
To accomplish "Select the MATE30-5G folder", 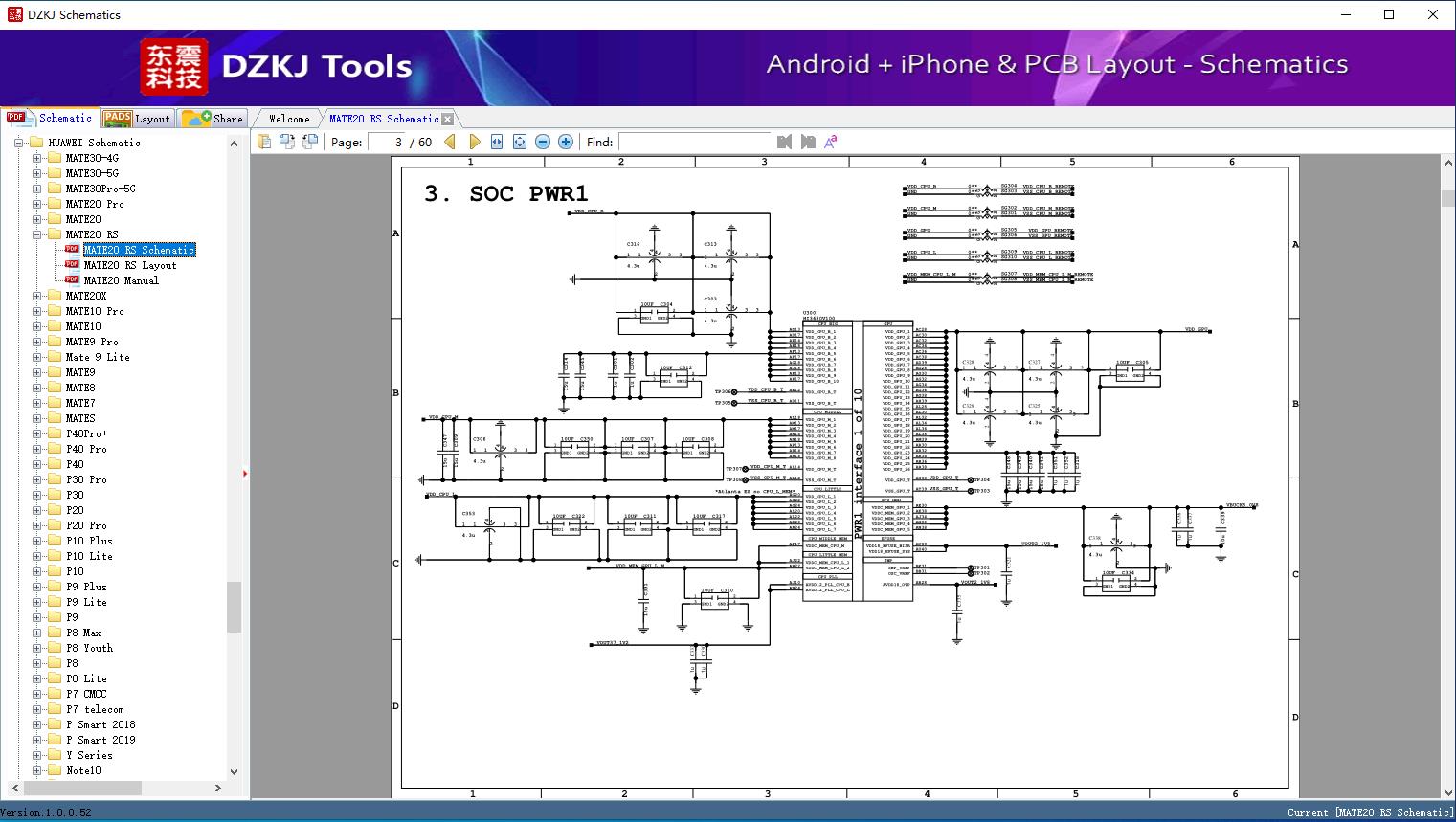I will coord(92,173).
